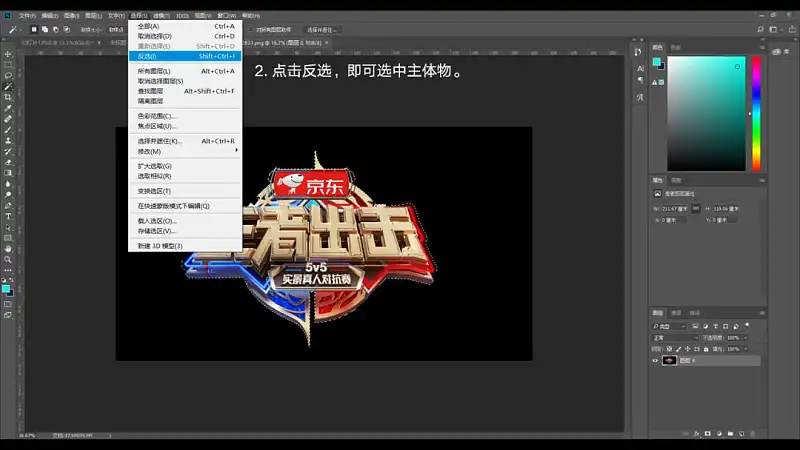The height and width of the screenshot is (450, 800).
Task: Select the Pen tool
Action: tap(8, 206)
